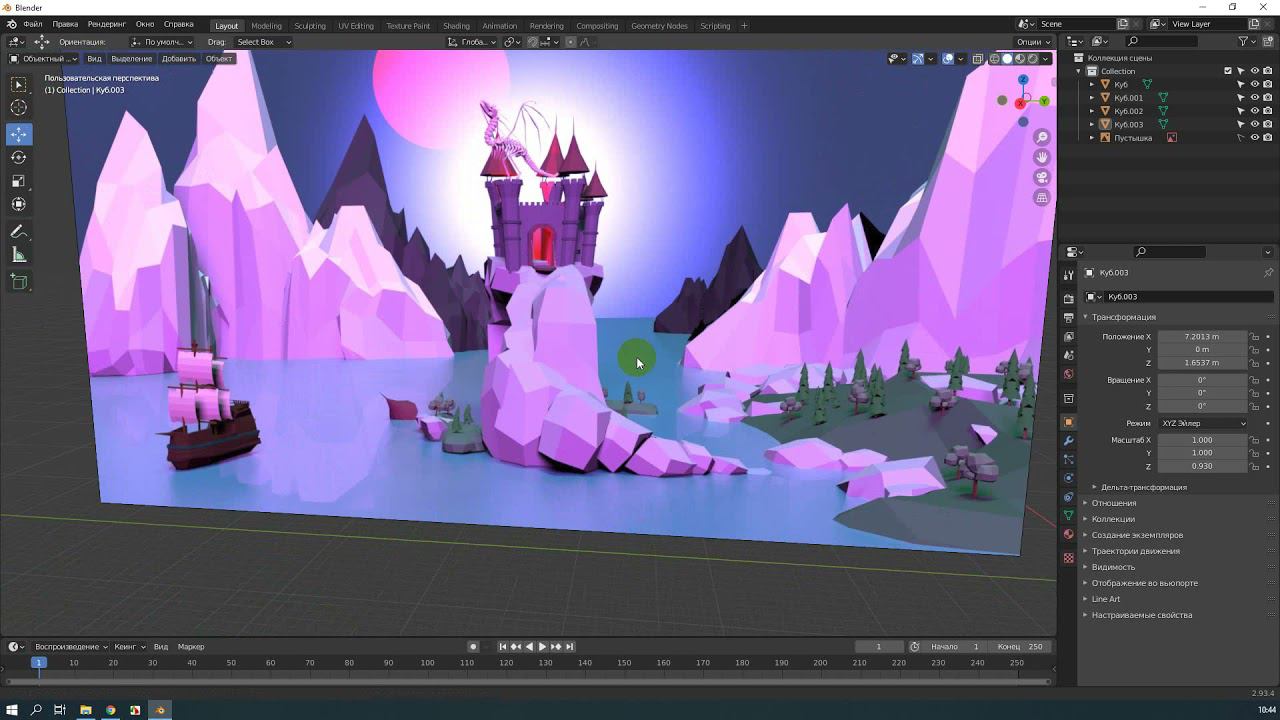Switch viewport to Rendered shading
Viewport: 1280px width, 720px height.
[1033, 59]
